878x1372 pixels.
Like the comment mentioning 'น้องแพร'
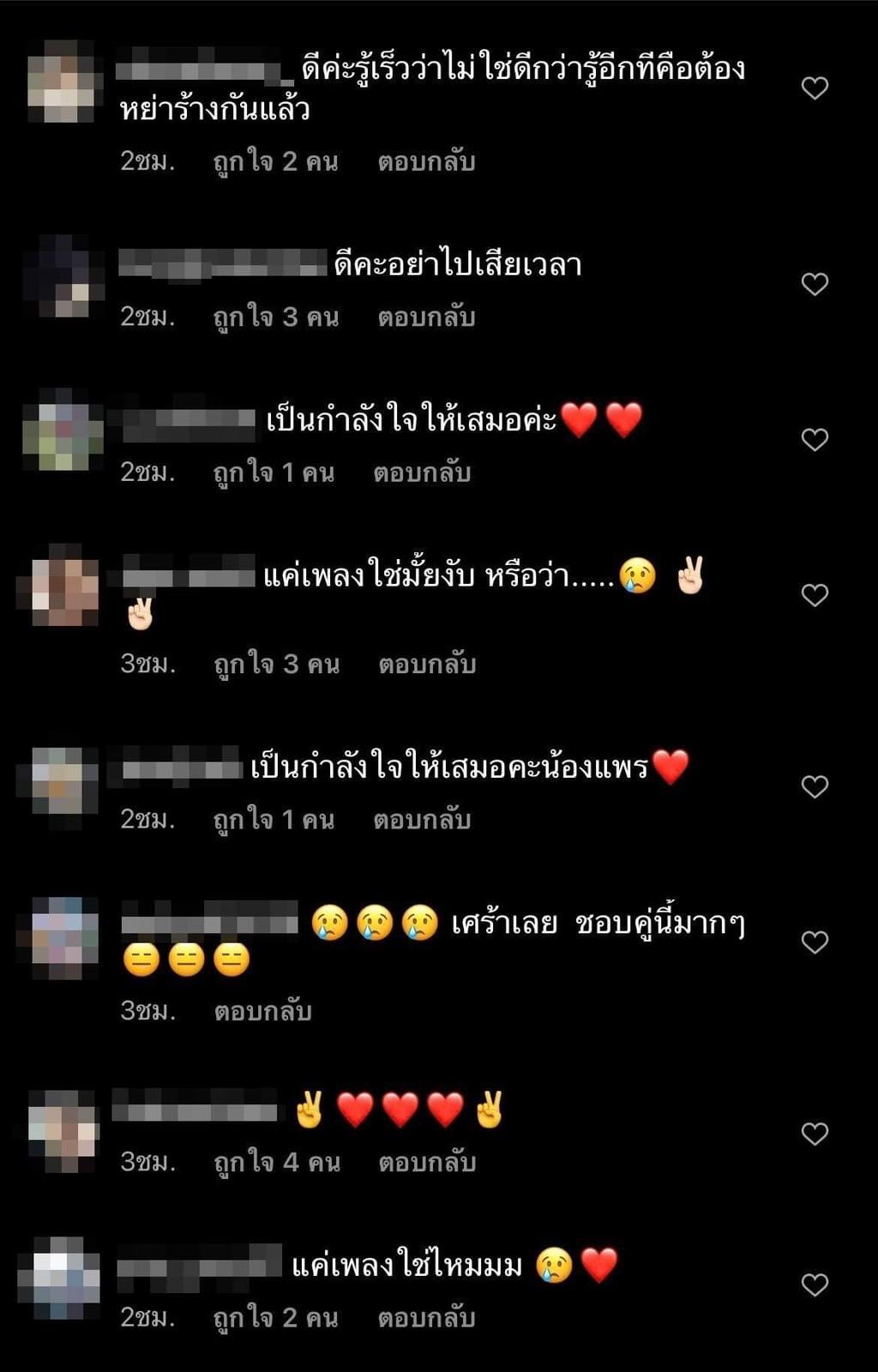(815, 786)
